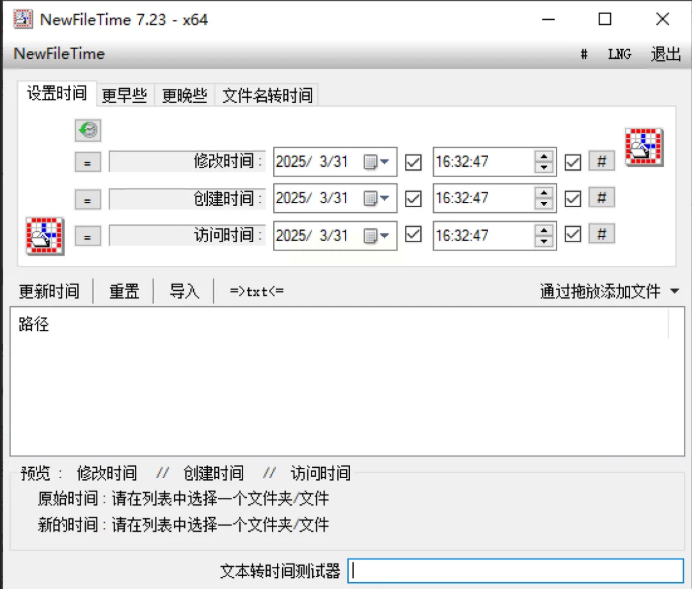Toggle the 创建时间 time-of-day checkbox
Viewport: 692px width, 589px height.
[x=573, y=199]
